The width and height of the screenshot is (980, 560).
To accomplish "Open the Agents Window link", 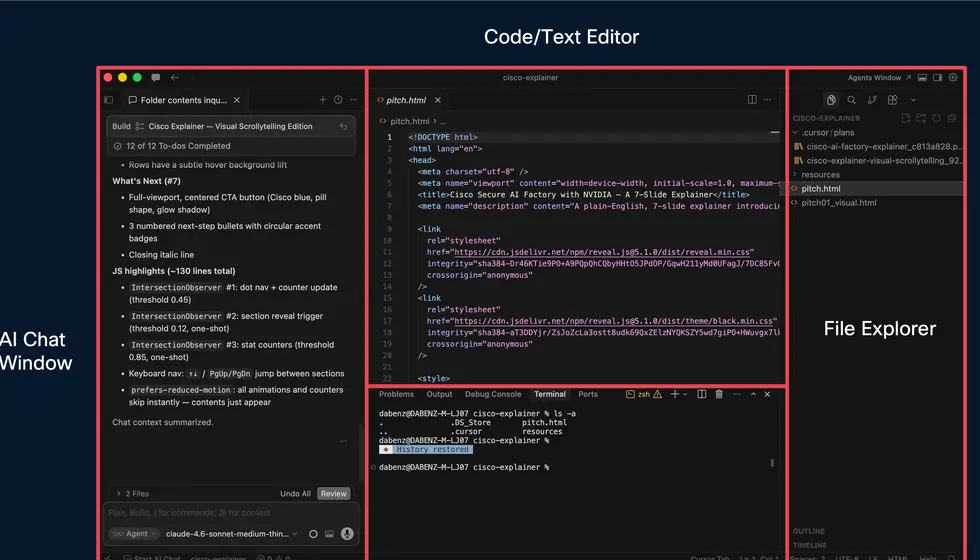I will point(879,78).
